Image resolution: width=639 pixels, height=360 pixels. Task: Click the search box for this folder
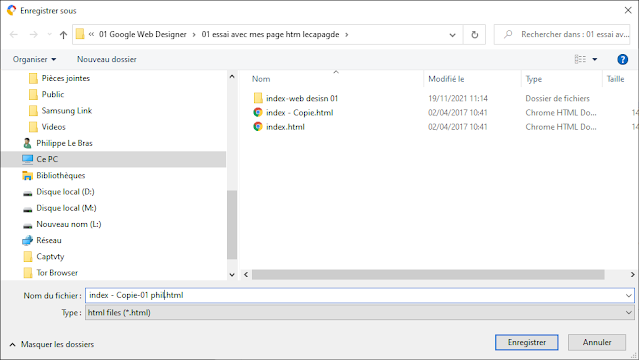click(562, 35)
